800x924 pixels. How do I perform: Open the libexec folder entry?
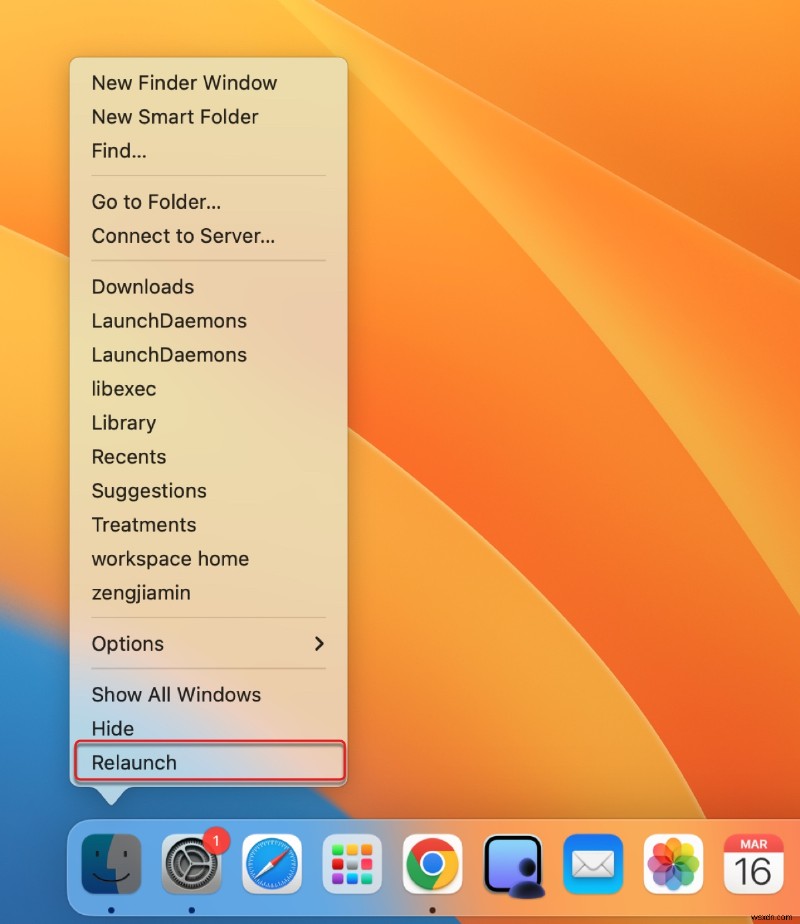(209, 389)
